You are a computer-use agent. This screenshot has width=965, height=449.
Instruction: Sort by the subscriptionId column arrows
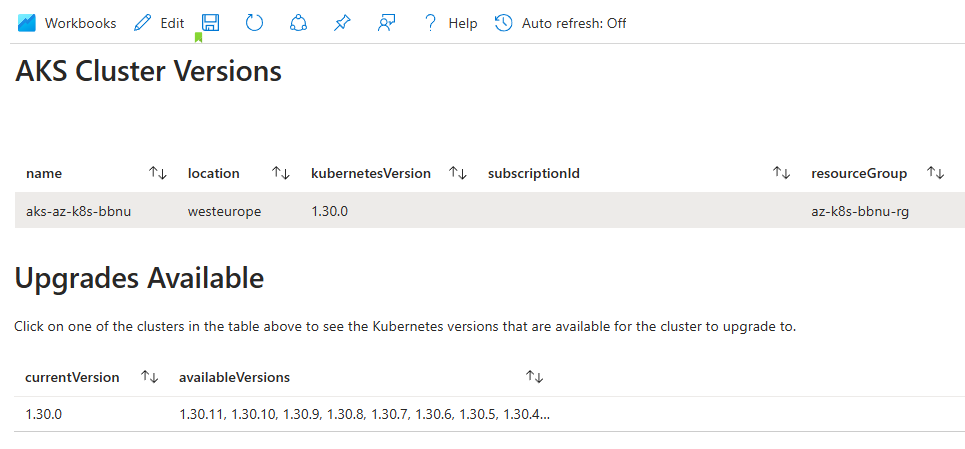781,173
